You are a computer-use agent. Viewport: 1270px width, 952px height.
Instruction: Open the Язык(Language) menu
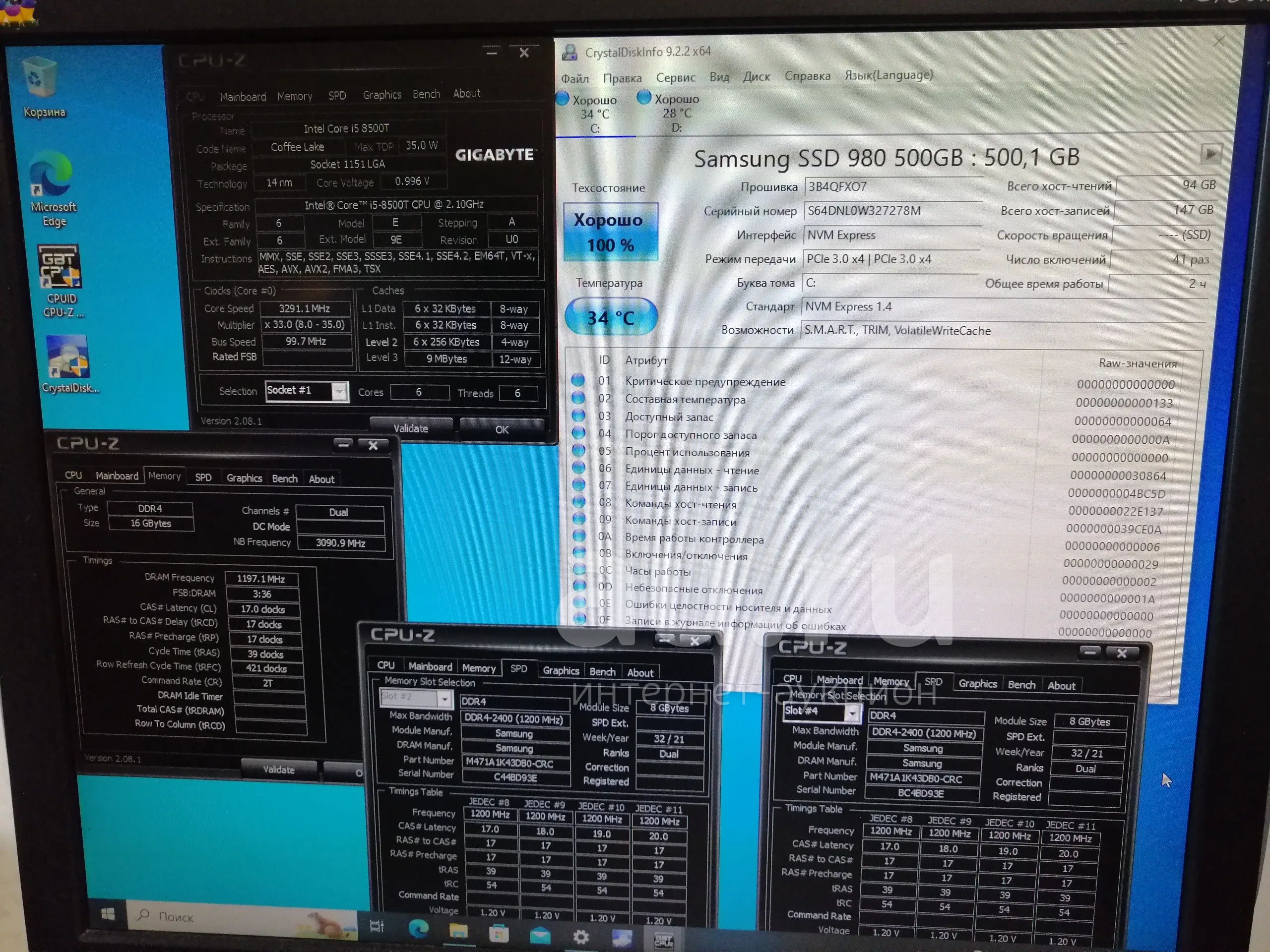point(888,75)
